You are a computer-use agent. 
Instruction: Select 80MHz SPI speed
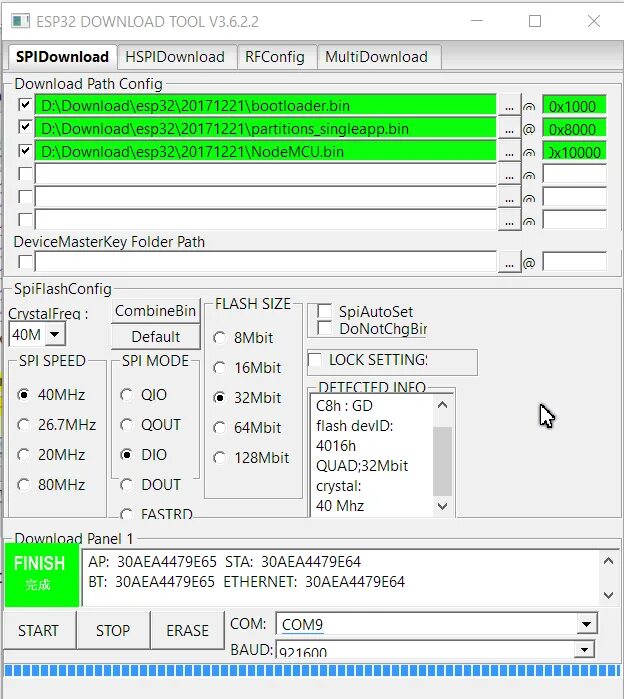pyautogui.click(x=24, y=485)
